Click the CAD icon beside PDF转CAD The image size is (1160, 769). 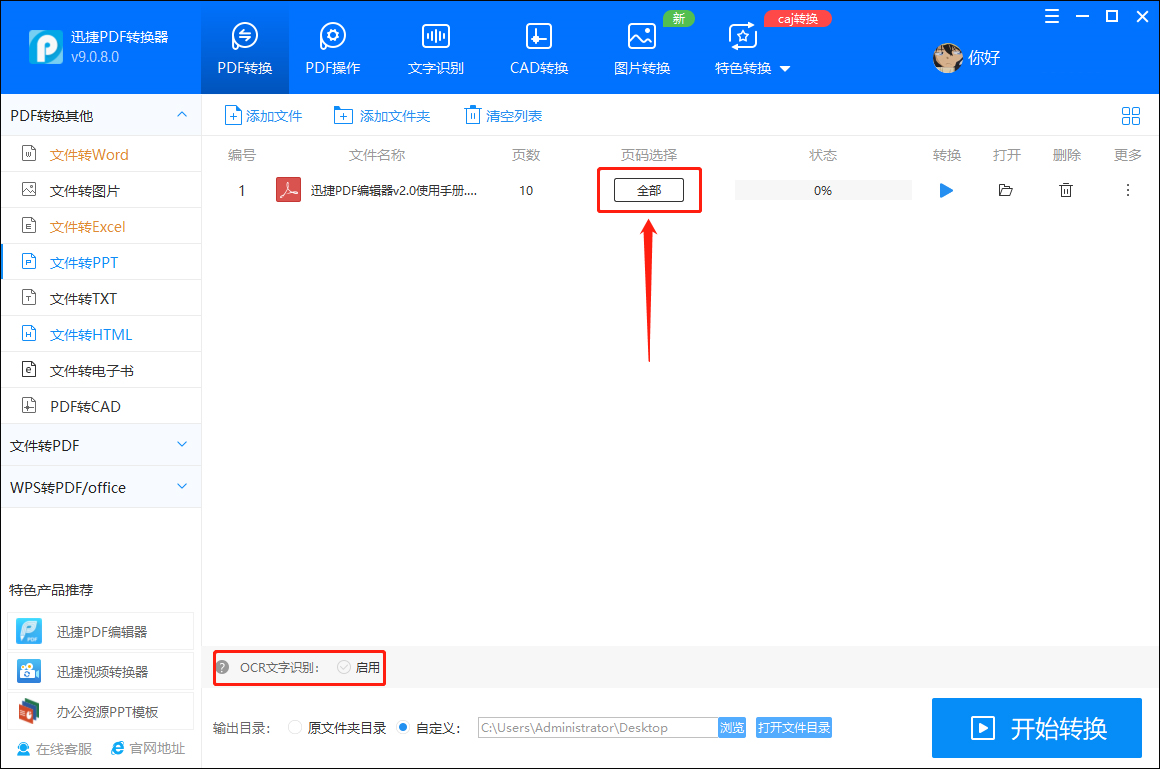[x=29, y=406]
